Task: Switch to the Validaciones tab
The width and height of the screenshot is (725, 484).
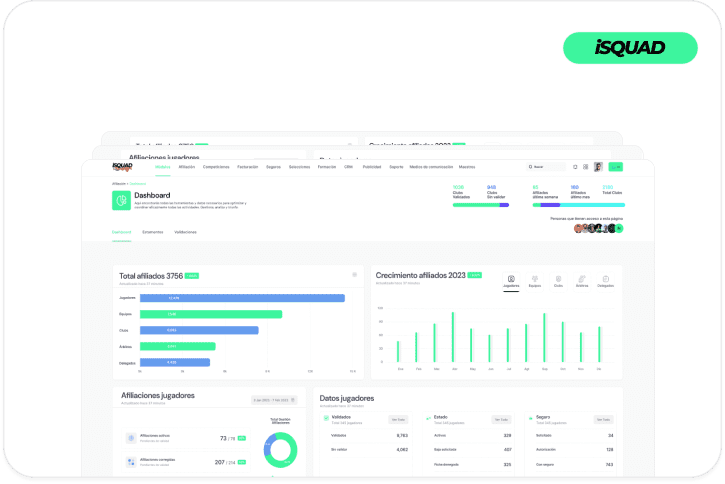Action: pyautogui.click(x=185, y=232)
